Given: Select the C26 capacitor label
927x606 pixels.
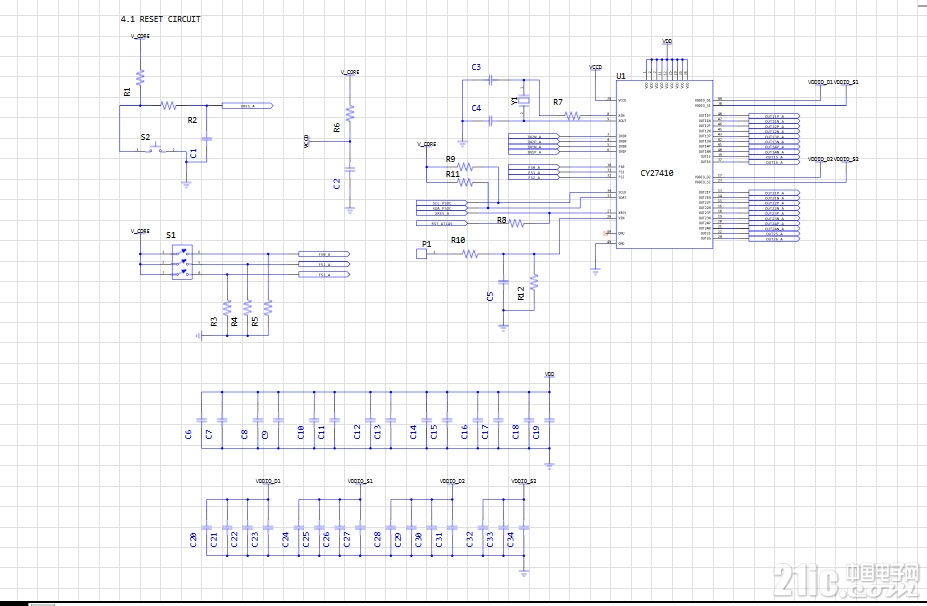Looking at the screenshot, I should coord(326,539).
